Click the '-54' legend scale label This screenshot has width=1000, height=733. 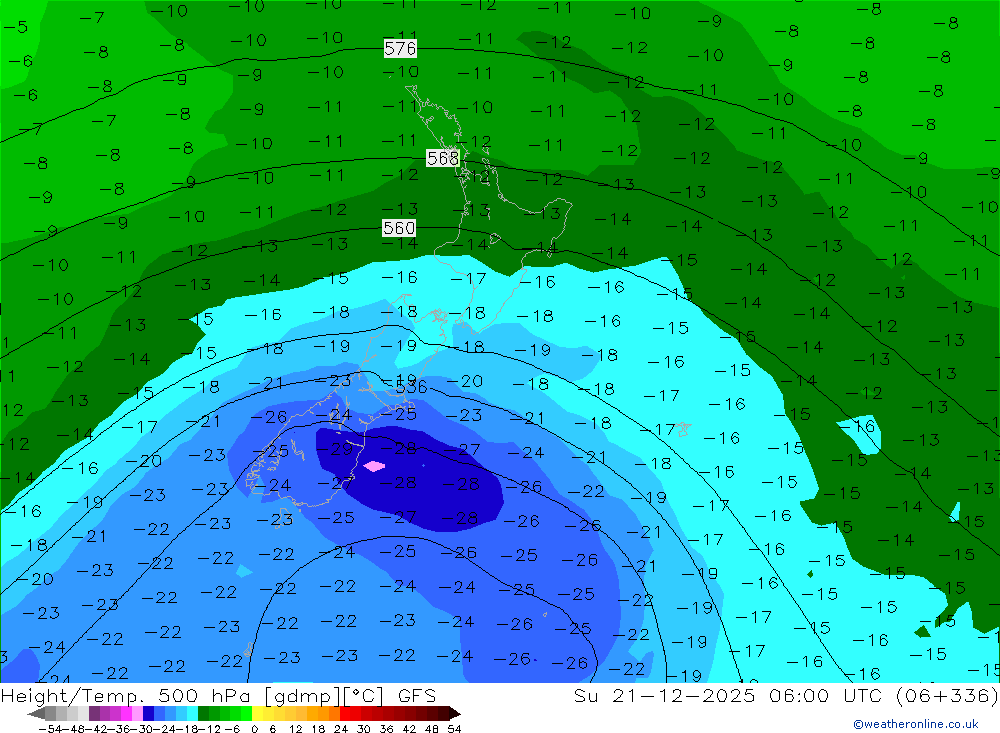click(50, 729)
